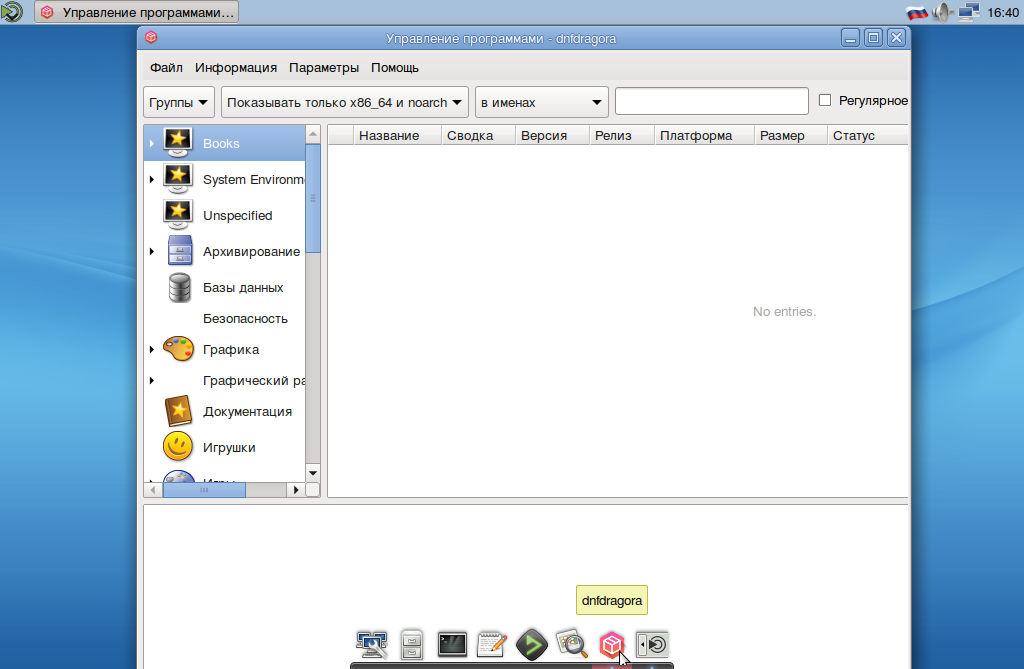Click the group list scroll-down arrow
1024x669 pixels.
313,472
